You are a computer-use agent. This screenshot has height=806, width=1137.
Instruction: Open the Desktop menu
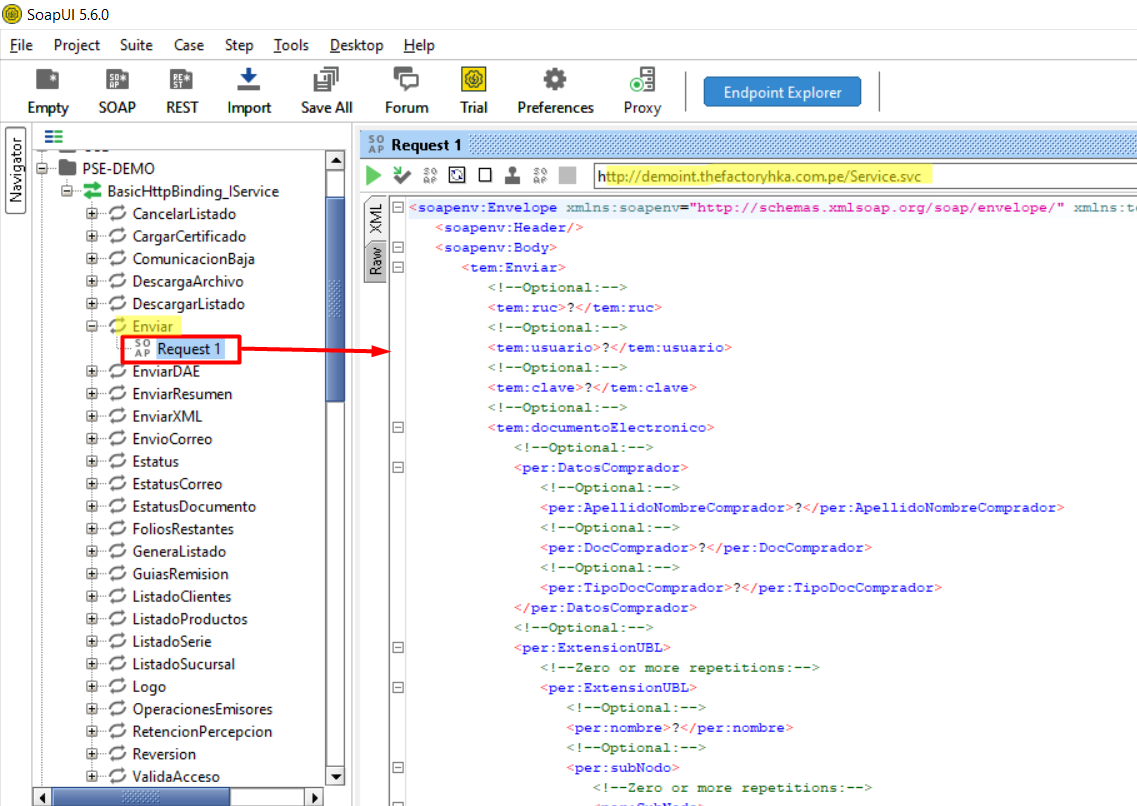356,45
